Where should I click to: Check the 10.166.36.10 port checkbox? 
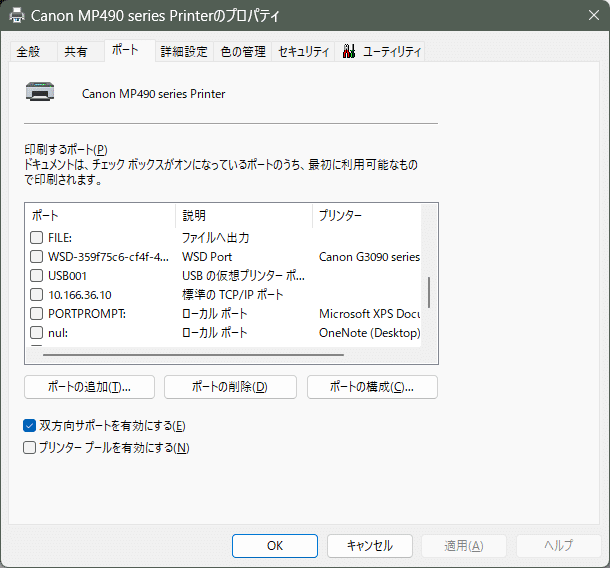tap(37, 295)
